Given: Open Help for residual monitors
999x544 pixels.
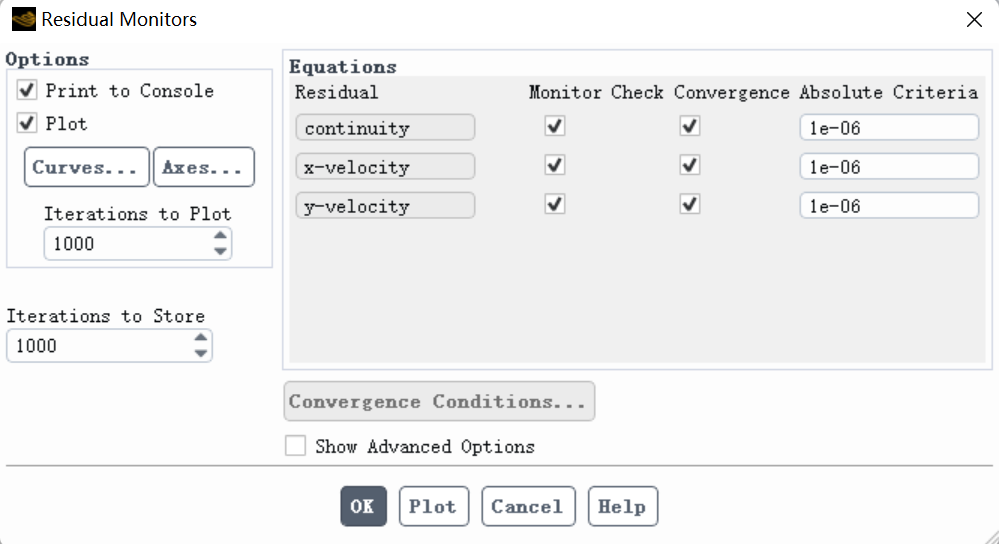Looking at the screenshot, I should point(622,506).
